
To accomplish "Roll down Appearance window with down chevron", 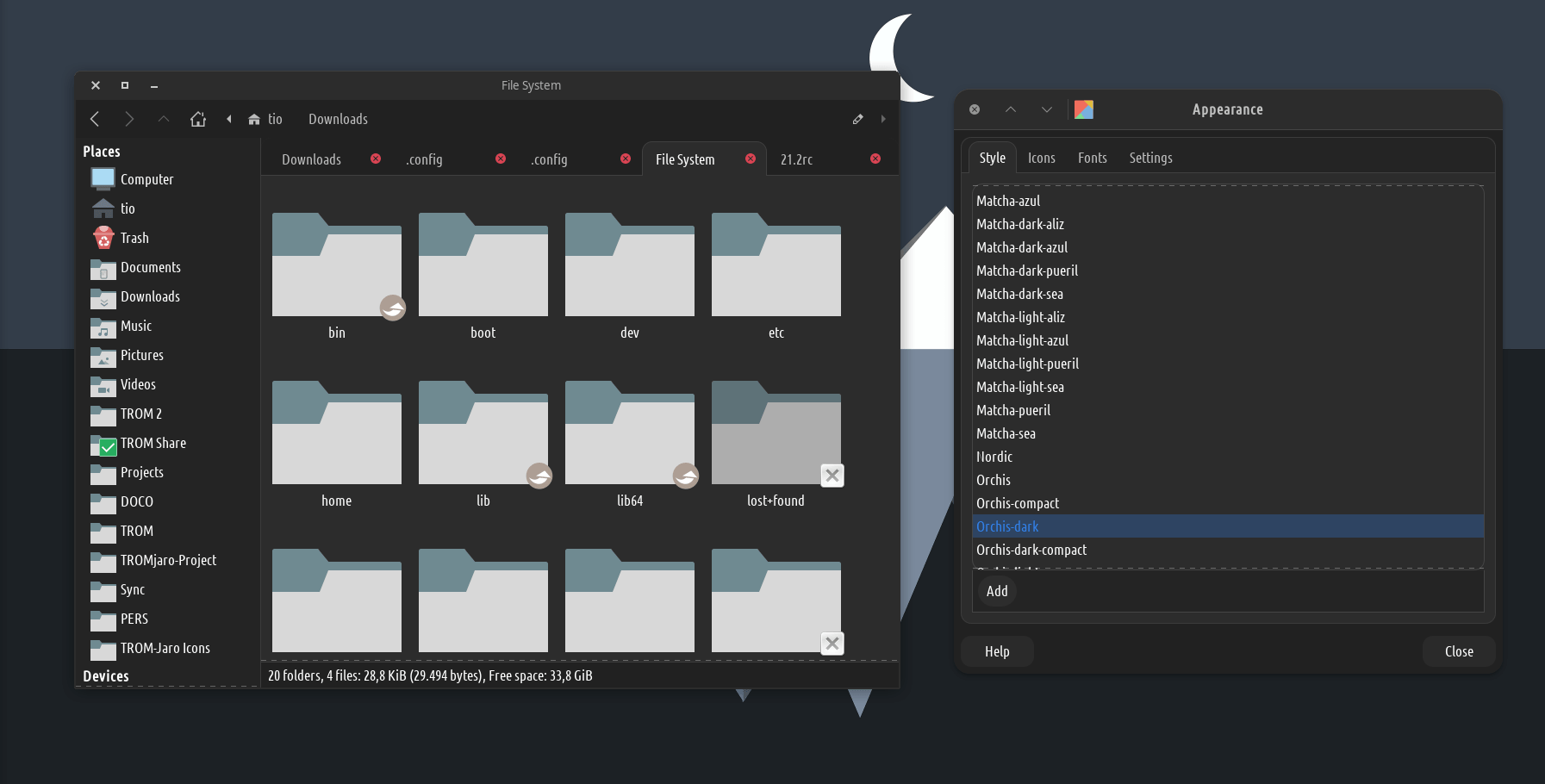I will click(1046, 109).
